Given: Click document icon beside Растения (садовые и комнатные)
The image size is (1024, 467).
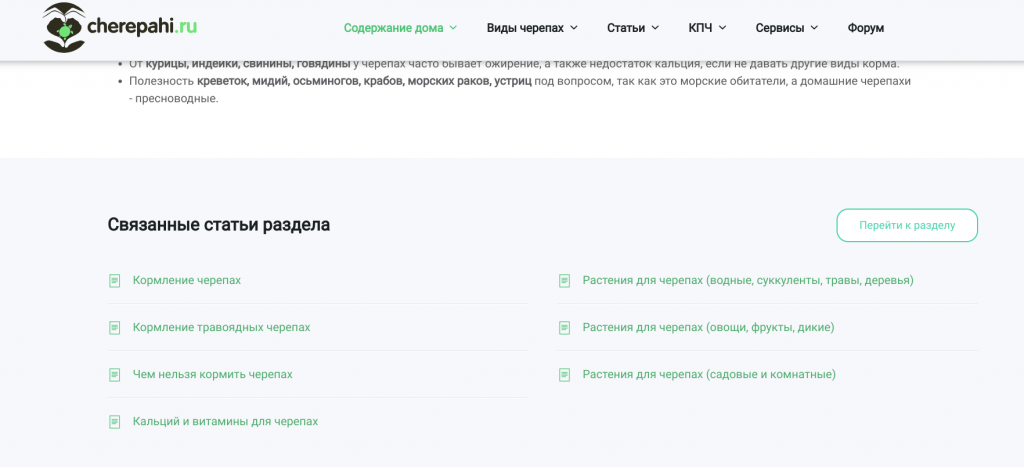Looking at the screenshot, I should tap(564, 375).
